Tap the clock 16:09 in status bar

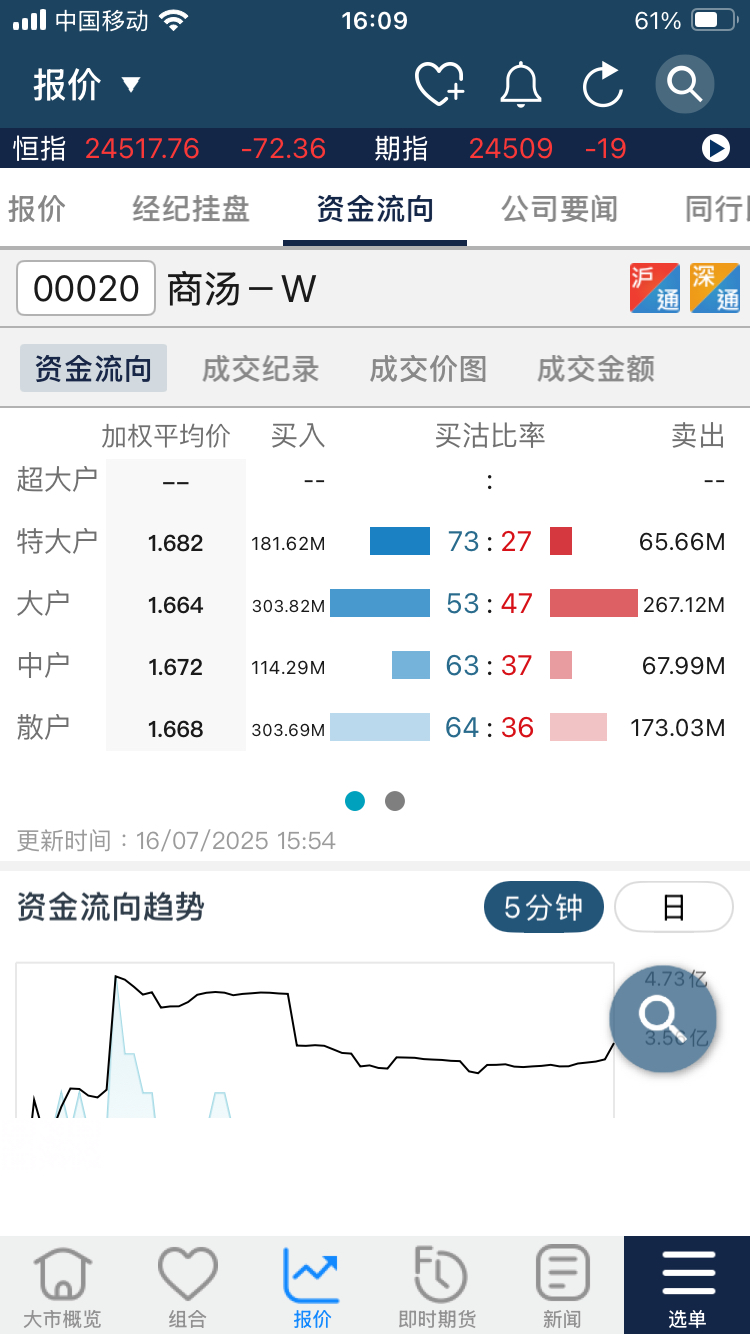[375, 20]
